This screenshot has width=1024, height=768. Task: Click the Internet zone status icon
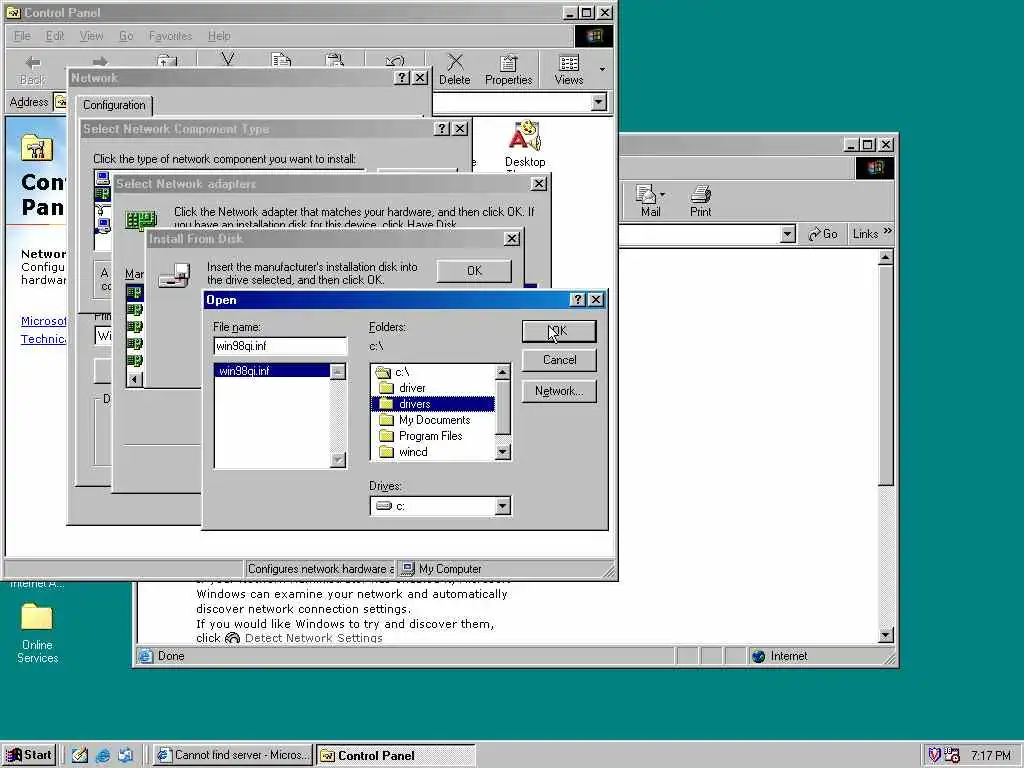pyautogui.click(x=758, y=656)
